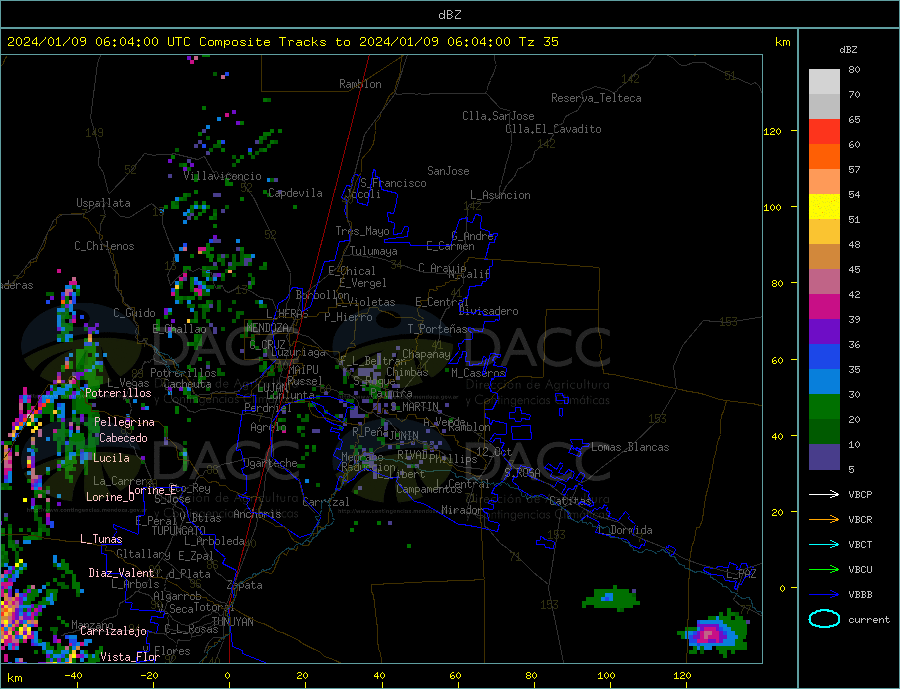Image resolution: width=900 pixels, height=689 pixels.
Task: Click the TUPUNGATO label on map
Action: 179,531
